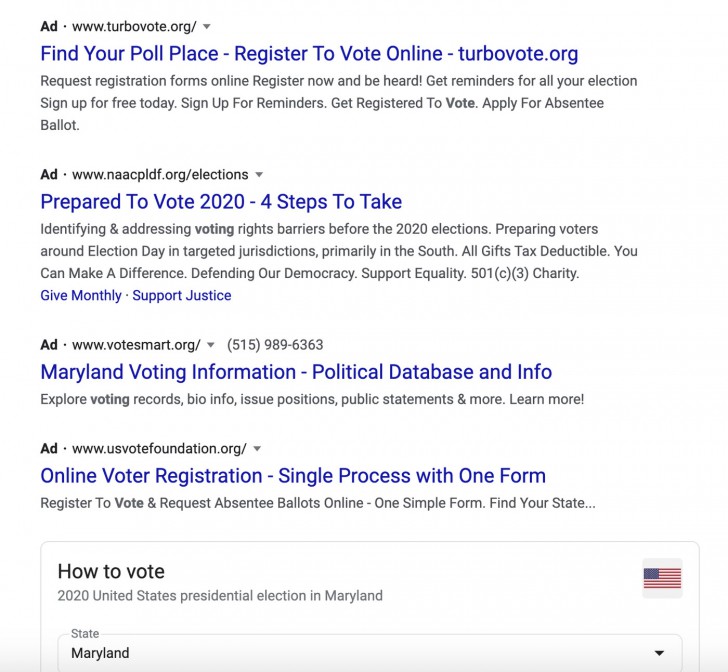Click the How to vote heading
This screenshot has height=672, width=728.
click(x=111, y=572)
